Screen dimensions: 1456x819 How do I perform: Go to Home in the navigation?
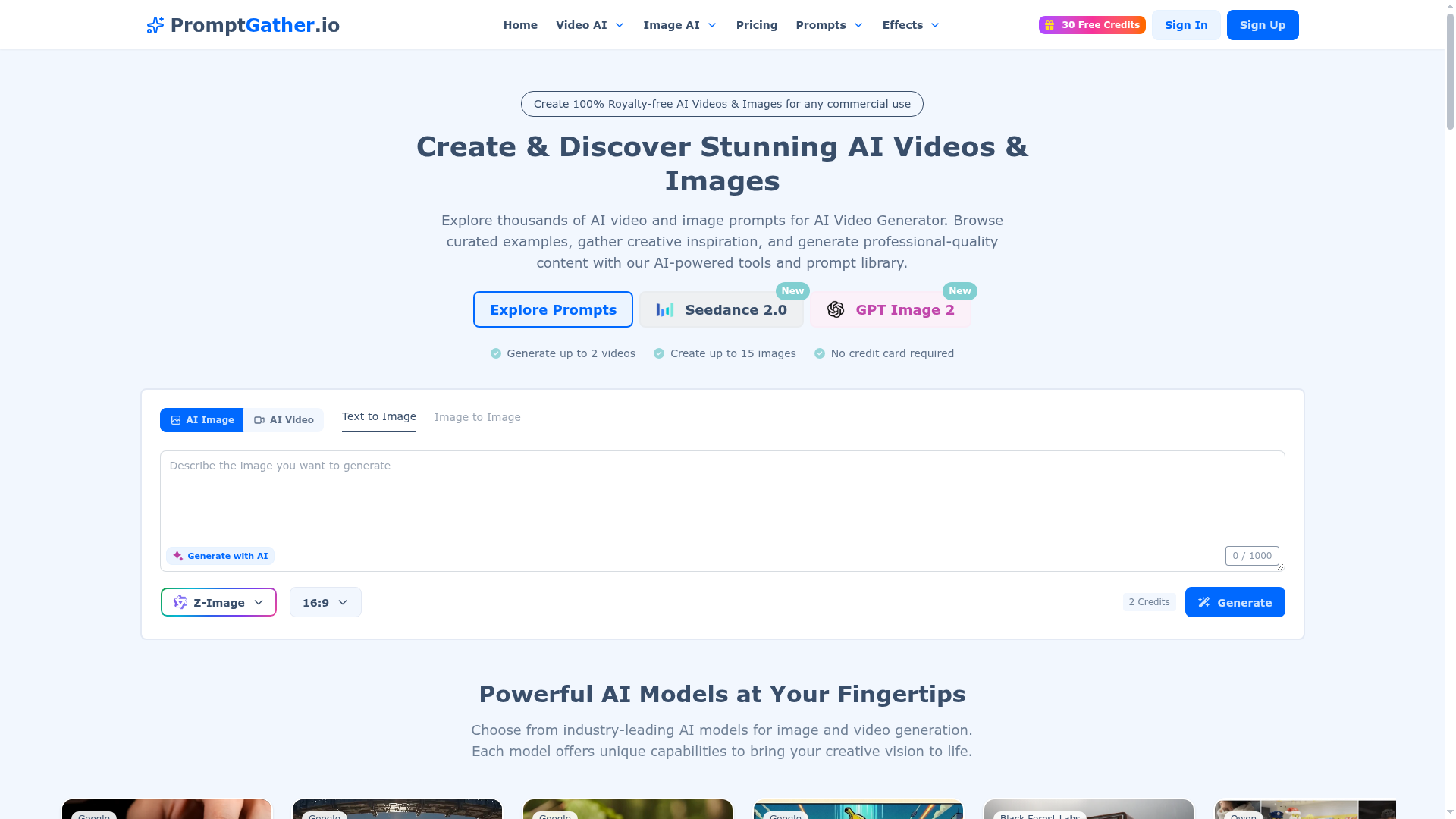click(520, 25)
